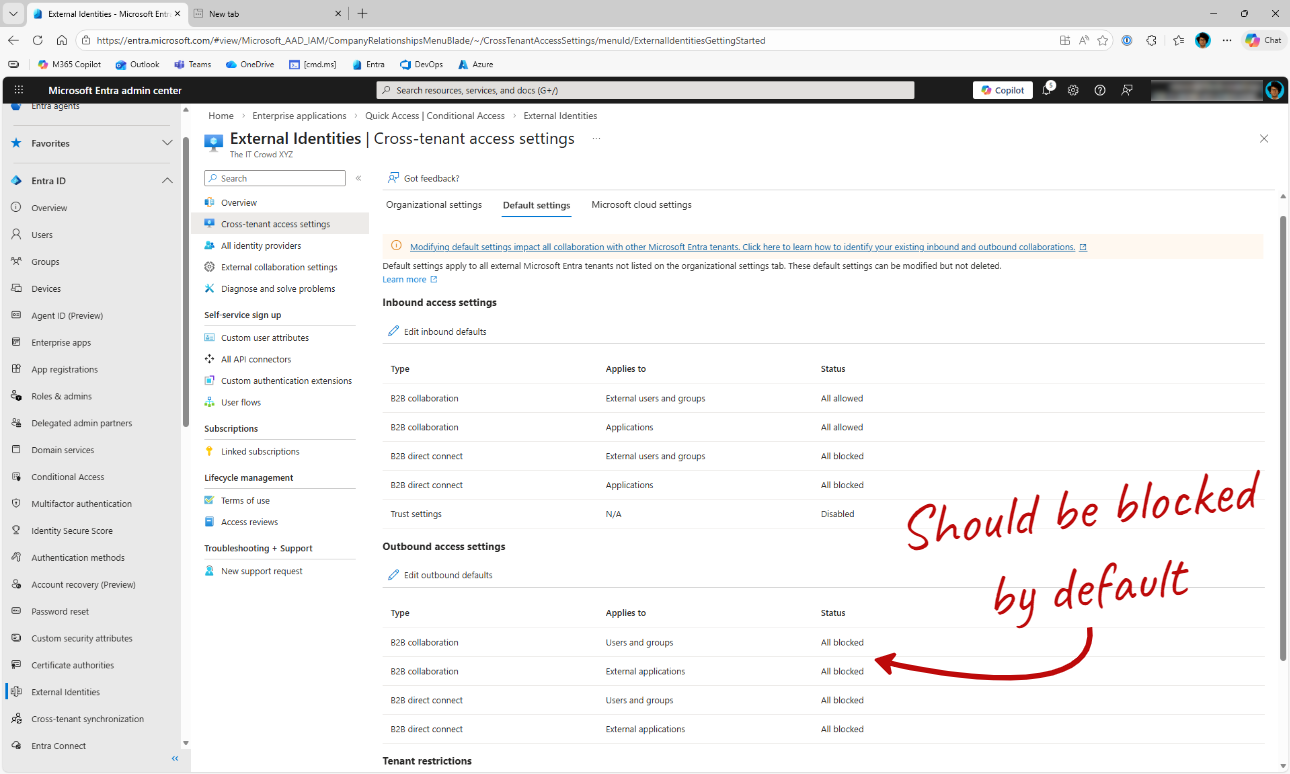1290x774 pixels.
Task: Select Cross-tenant access settings menu item
Action: point(275,224)
